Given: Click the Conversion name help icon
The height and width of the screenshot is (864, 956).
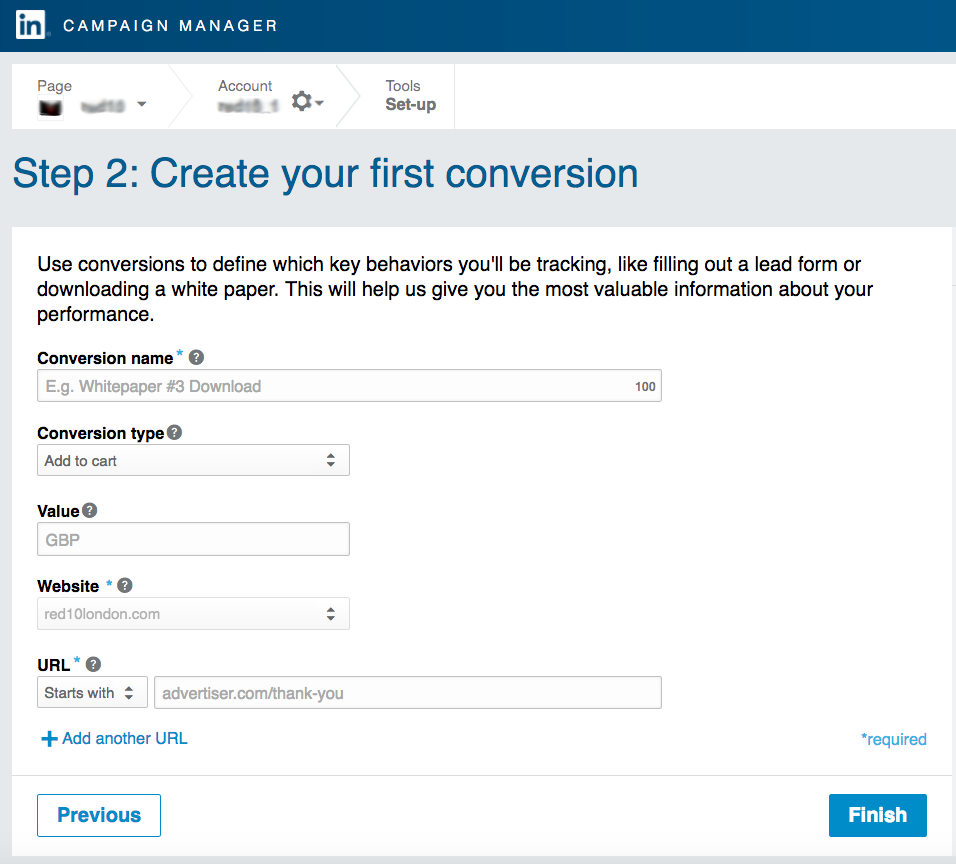Looking at the screenshot, I should pyautogui.click(x=196, y=357).
